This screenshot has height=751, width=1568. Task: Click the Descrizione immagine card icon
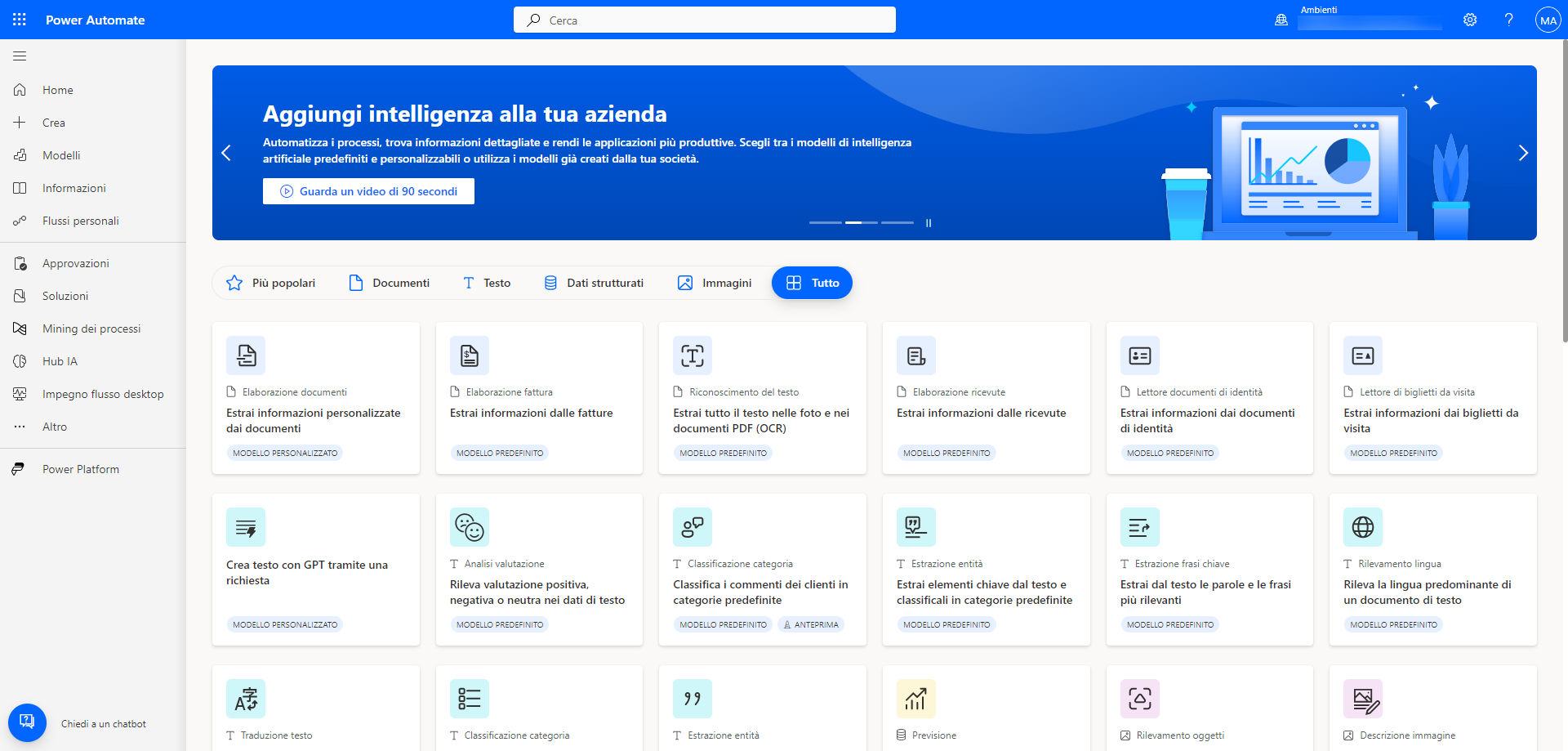(x=1363, y=699)
